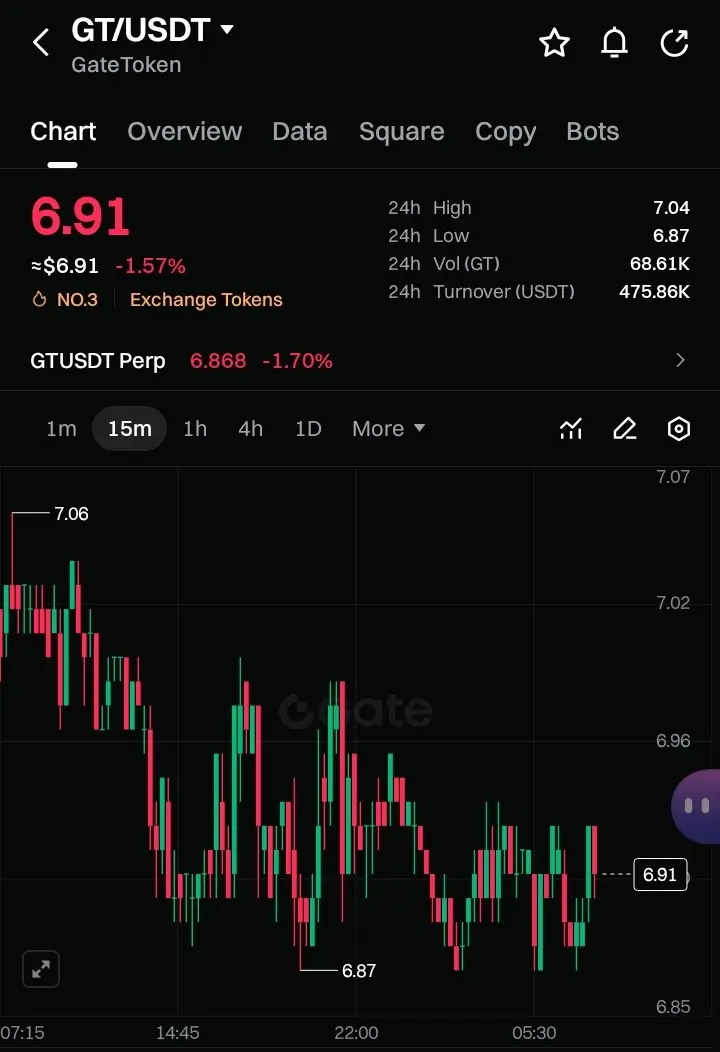Tap the 05:30 time axis label
The image size is (720, 1052).
[x=534, y=1033]
